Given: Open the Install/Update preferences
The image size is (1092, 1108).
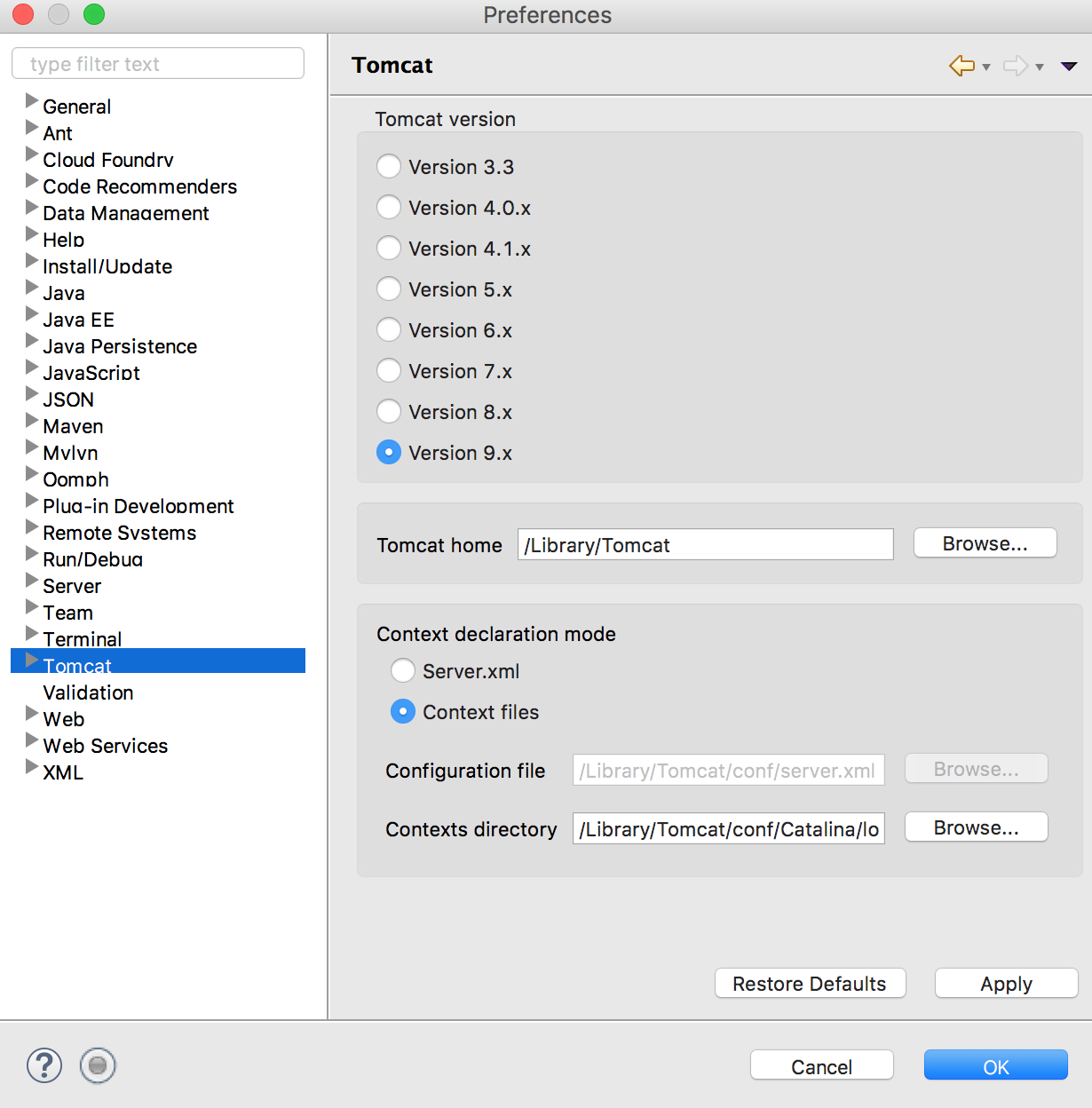Looking at the screenshot, I should (x=107, y=266).
